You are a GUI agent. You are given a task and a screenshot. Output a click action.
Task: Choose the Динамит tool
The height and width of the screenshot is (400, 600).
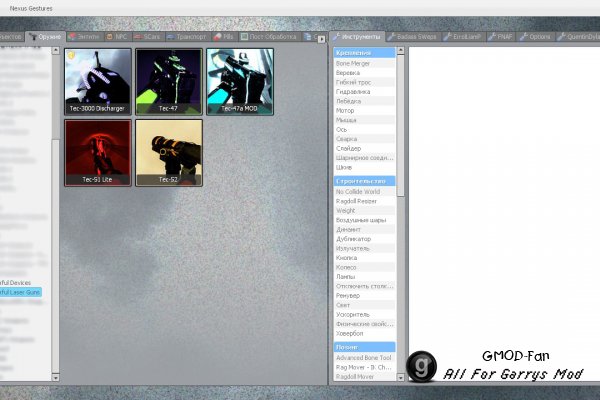[364, 229]
